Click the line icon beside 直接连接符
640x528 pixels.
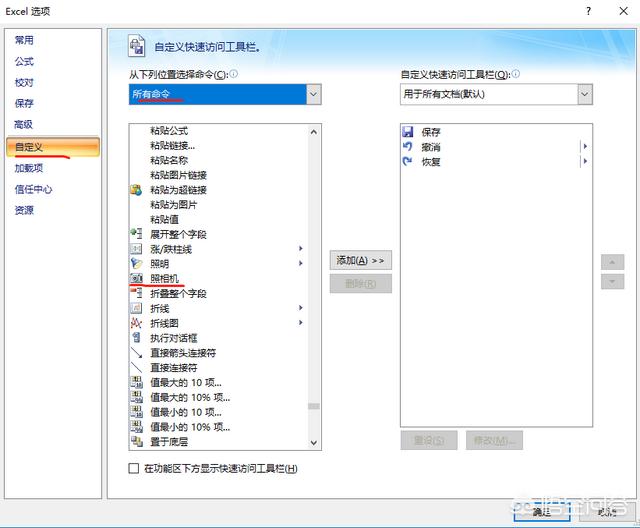(136, 367)
